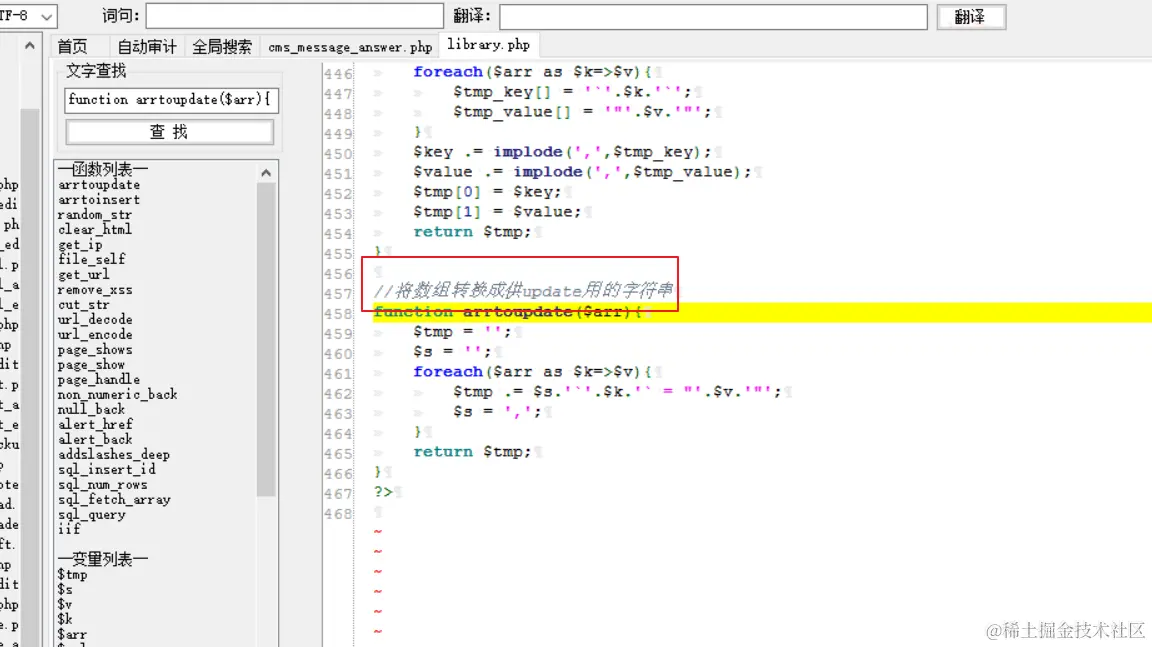Select url_encode in function list
The height and width of the screenshot is (647, 1152).
96,334
